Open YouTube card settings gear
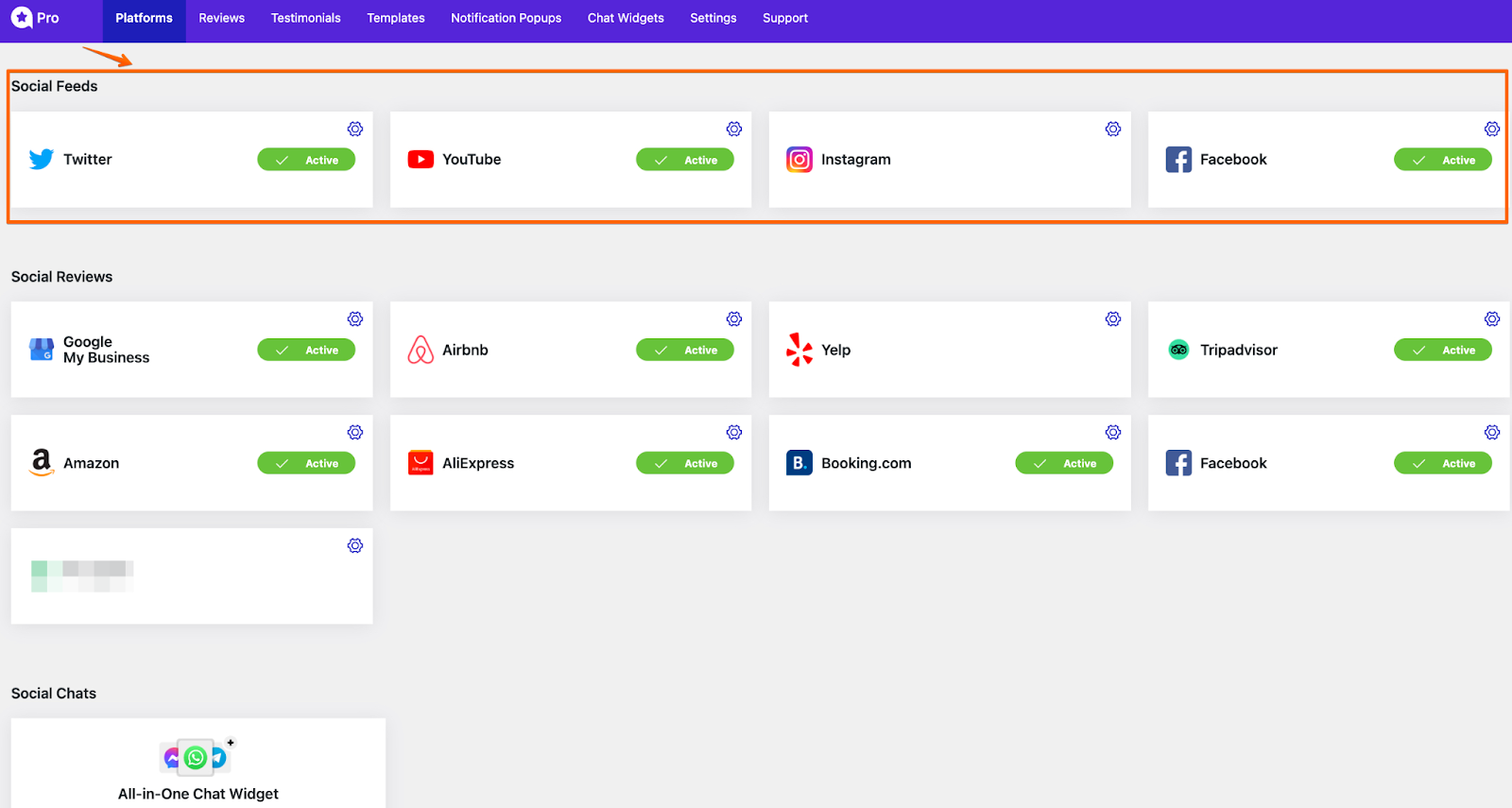 click(734, 129)
